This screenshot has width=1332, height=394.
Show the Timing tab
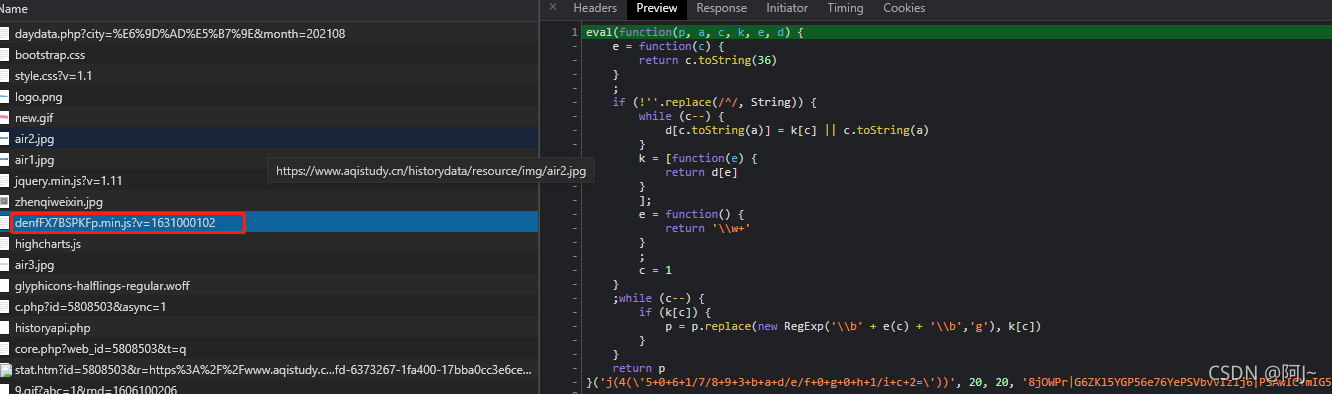pos(845,8)
